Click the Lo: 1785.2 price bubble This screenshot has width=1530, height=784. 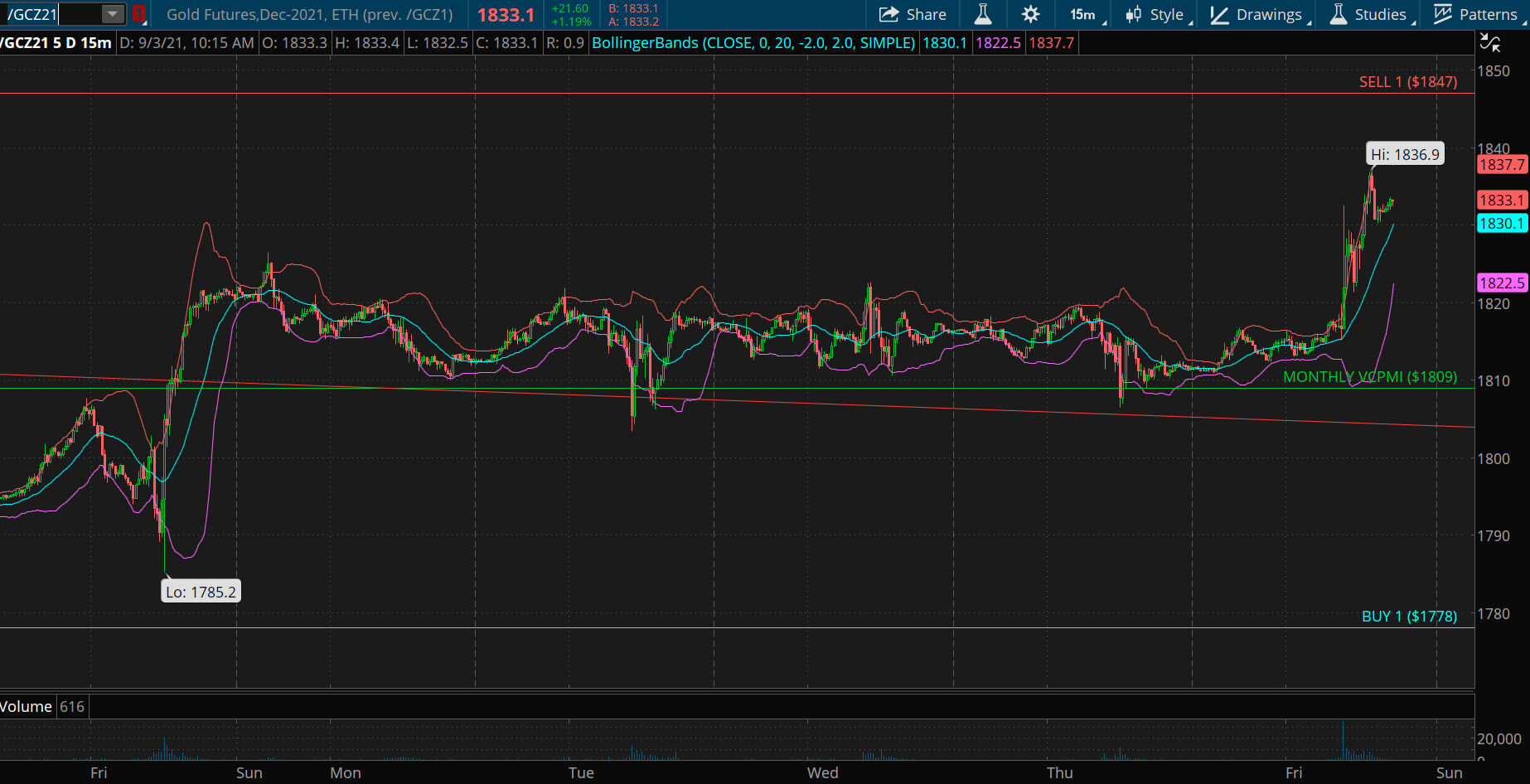pyautogui.click(x=201, y=592)
